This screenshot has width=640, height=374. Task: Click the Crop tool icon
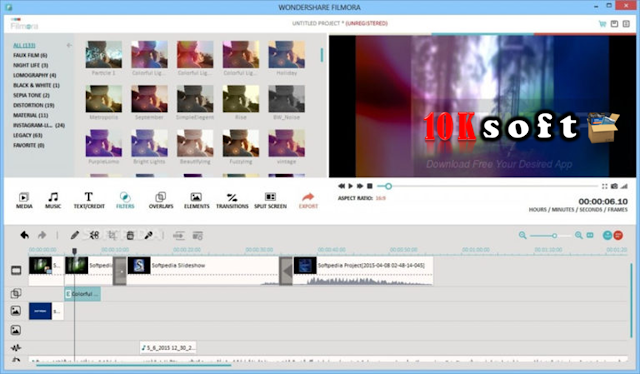click(113, 235)
